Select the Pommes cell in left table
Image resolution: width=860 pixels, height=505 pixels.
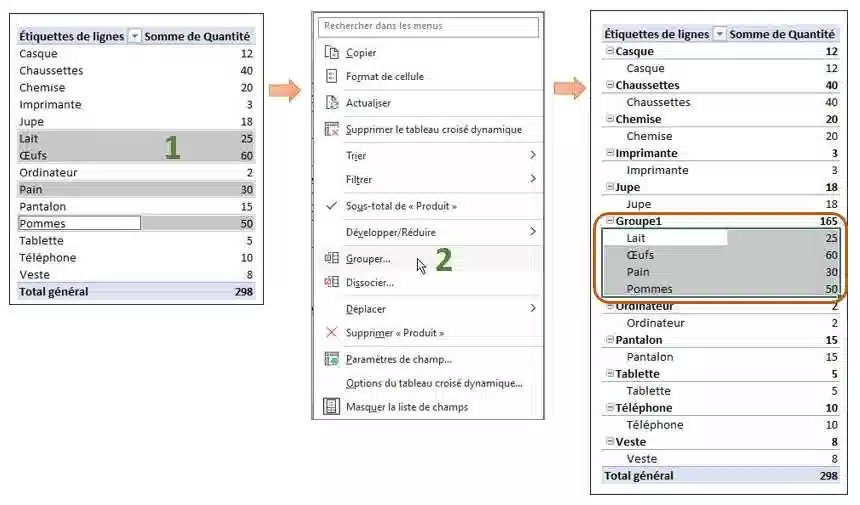(x=80, y=223)
